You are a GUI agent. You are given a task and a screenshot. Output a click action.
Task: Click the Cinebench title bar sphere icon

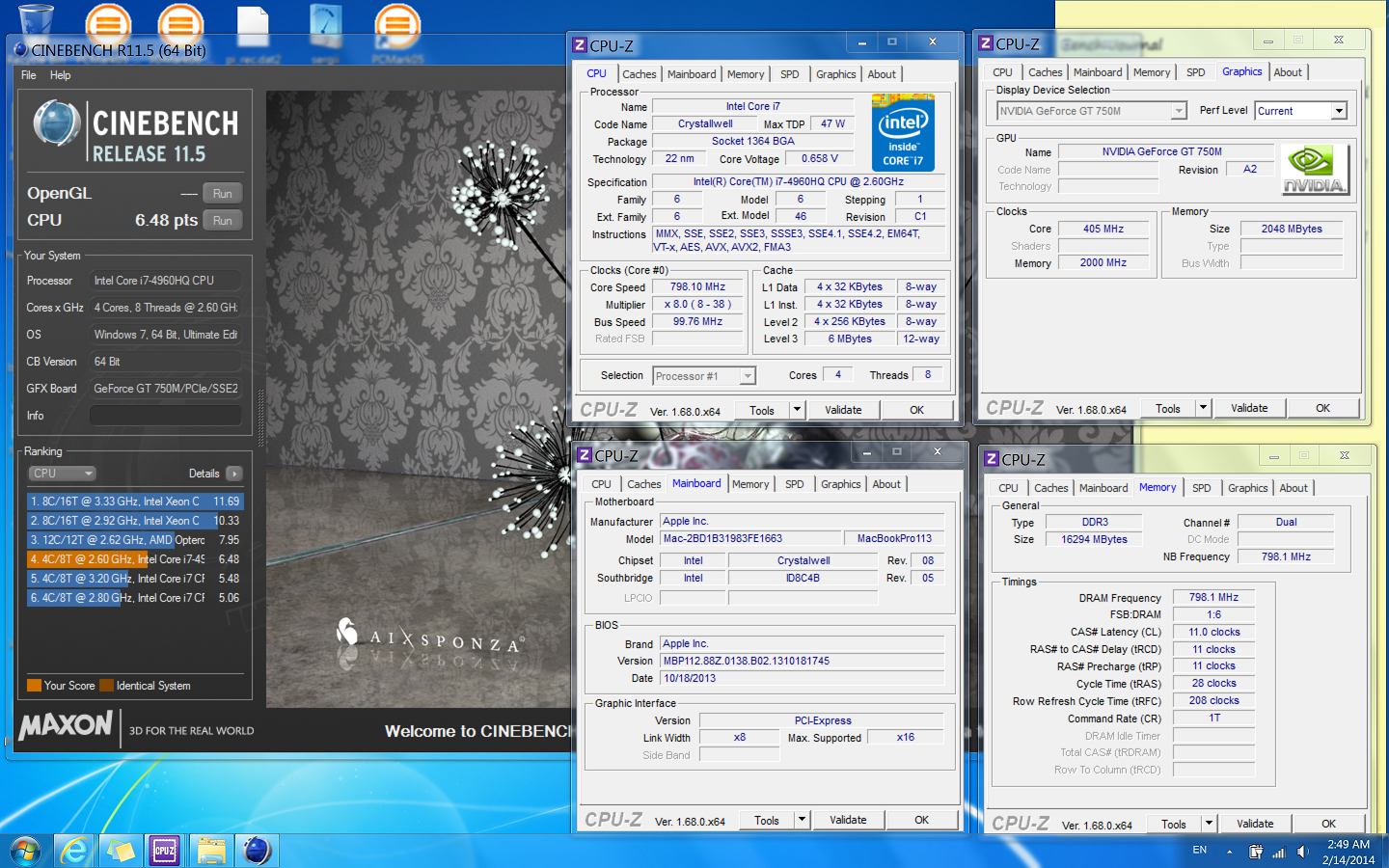(x=21, y=49)
